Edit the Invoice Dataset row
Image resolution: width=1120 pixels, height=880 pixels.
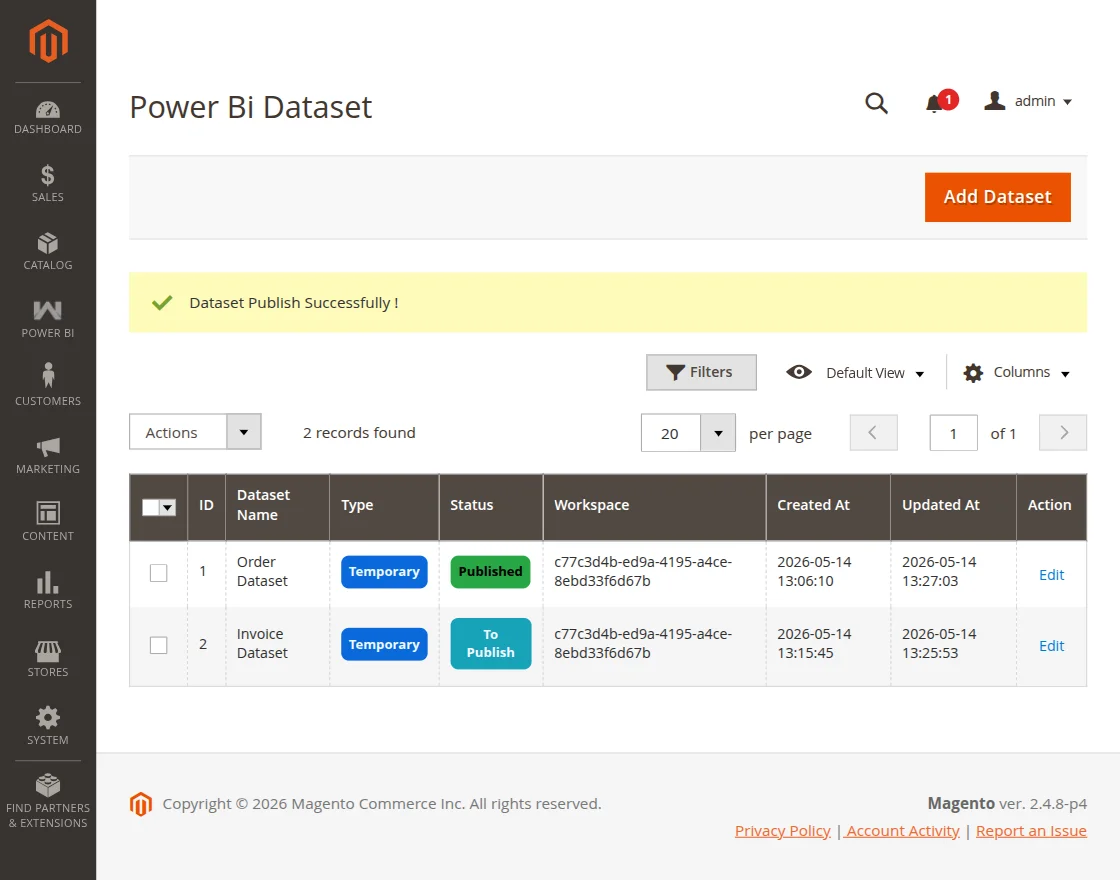point(1051,646)
